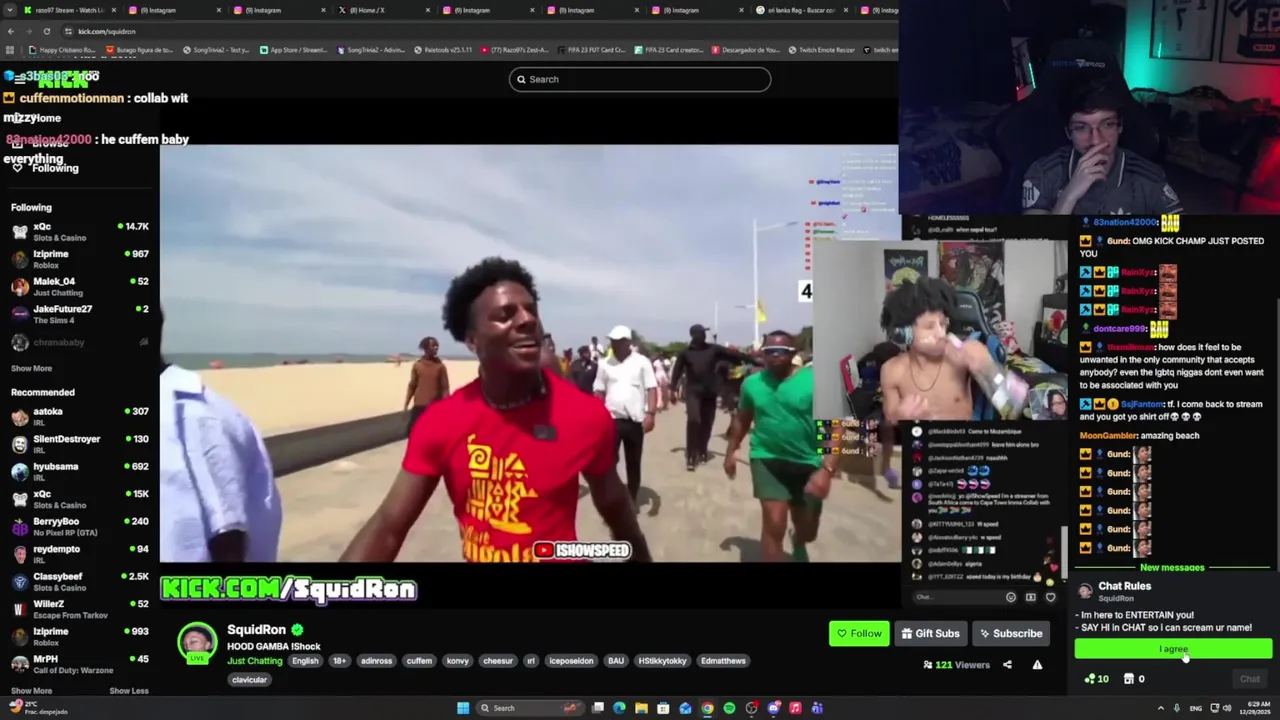
Task: Open the Windows Start menu
Action: (463, 708)
